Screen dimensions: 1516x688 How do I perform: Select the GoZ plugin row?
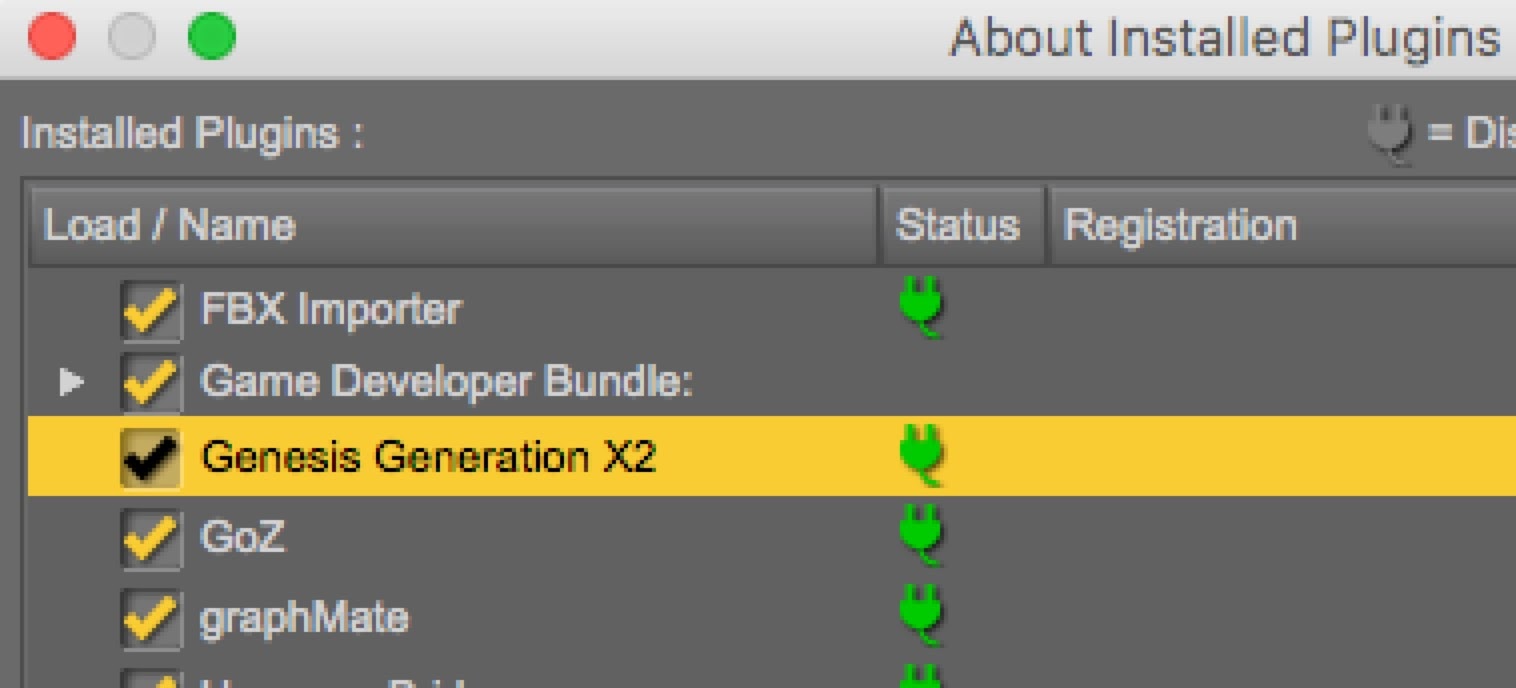243,537
